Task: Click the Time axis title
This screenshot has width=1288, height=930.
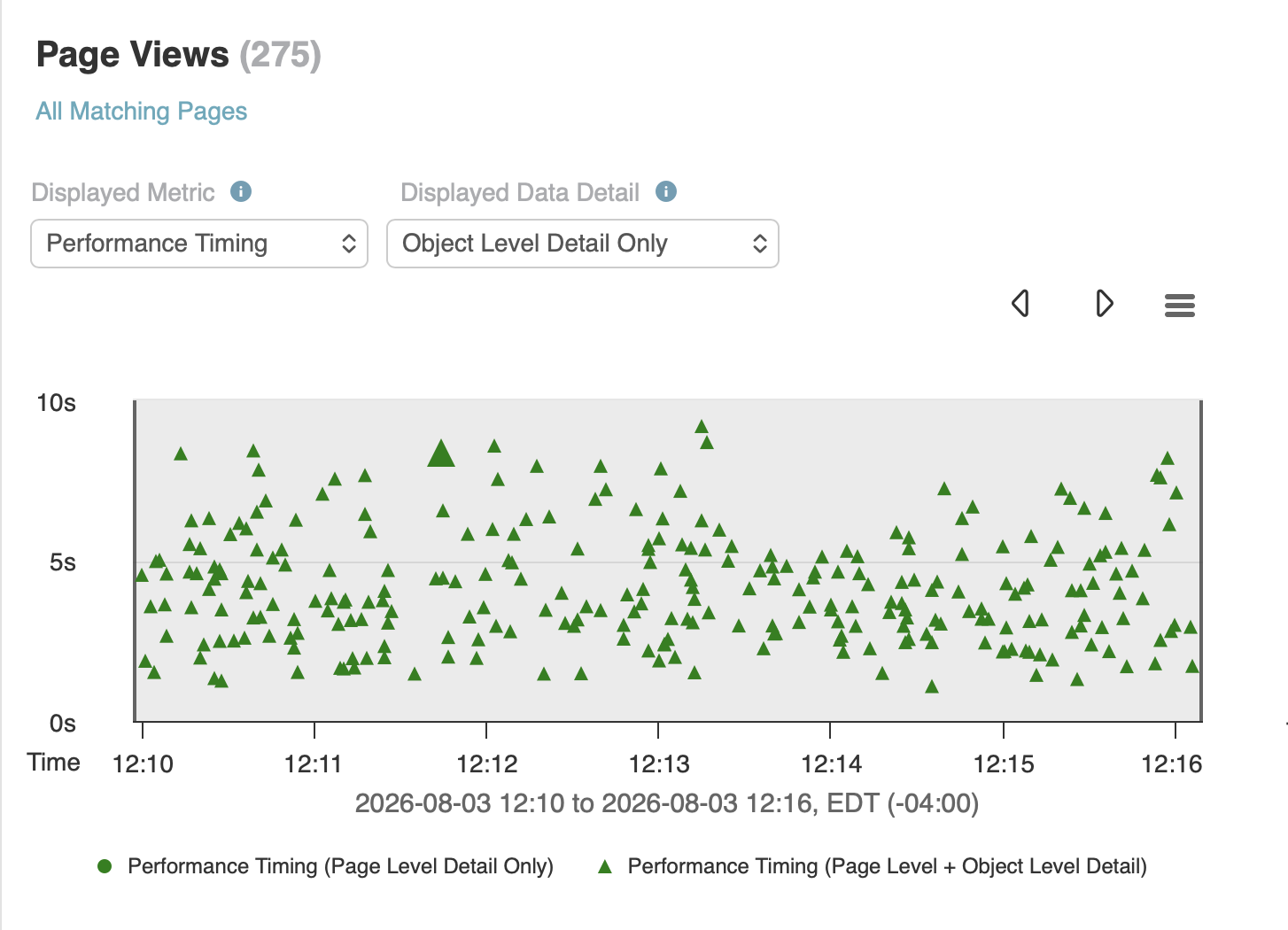Action: pos(54,763)
